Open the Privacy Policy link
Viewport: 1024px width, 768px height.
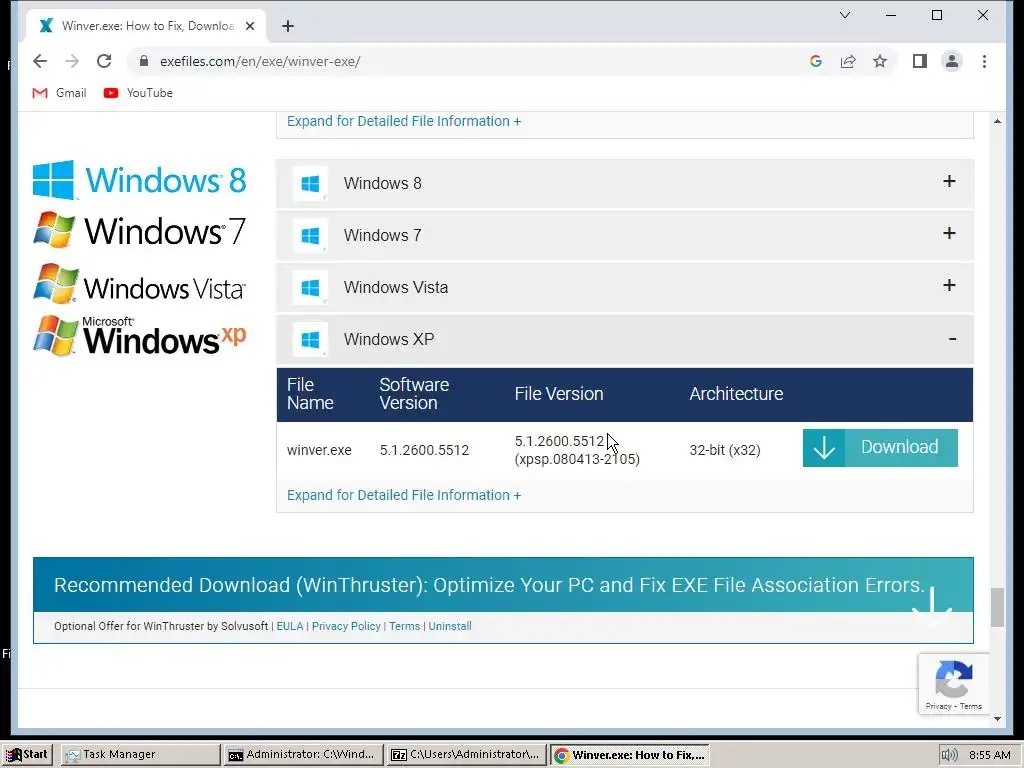(x=346, y=626)
